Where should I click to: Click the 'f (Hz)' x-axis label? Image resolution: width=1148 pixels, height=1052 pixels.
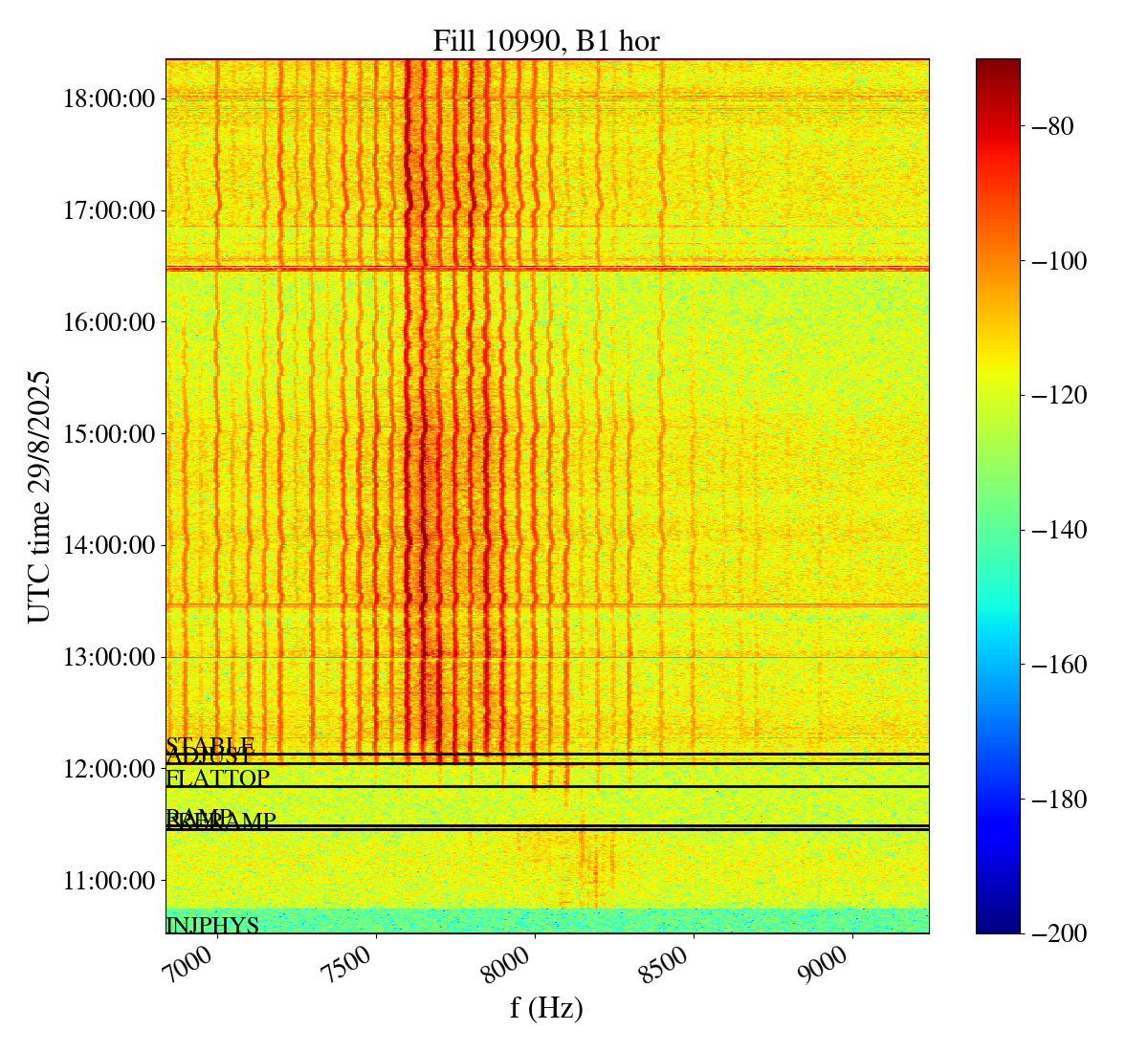(x=546, y=1007)
